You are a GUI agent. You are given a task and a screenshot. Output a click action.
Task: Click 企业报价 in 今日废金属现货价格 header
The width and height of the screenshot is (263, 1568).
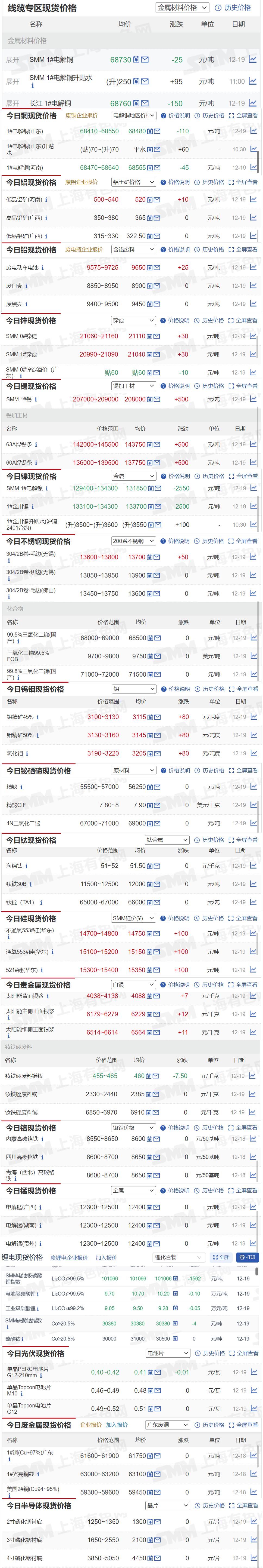(x=91, y=1425)
